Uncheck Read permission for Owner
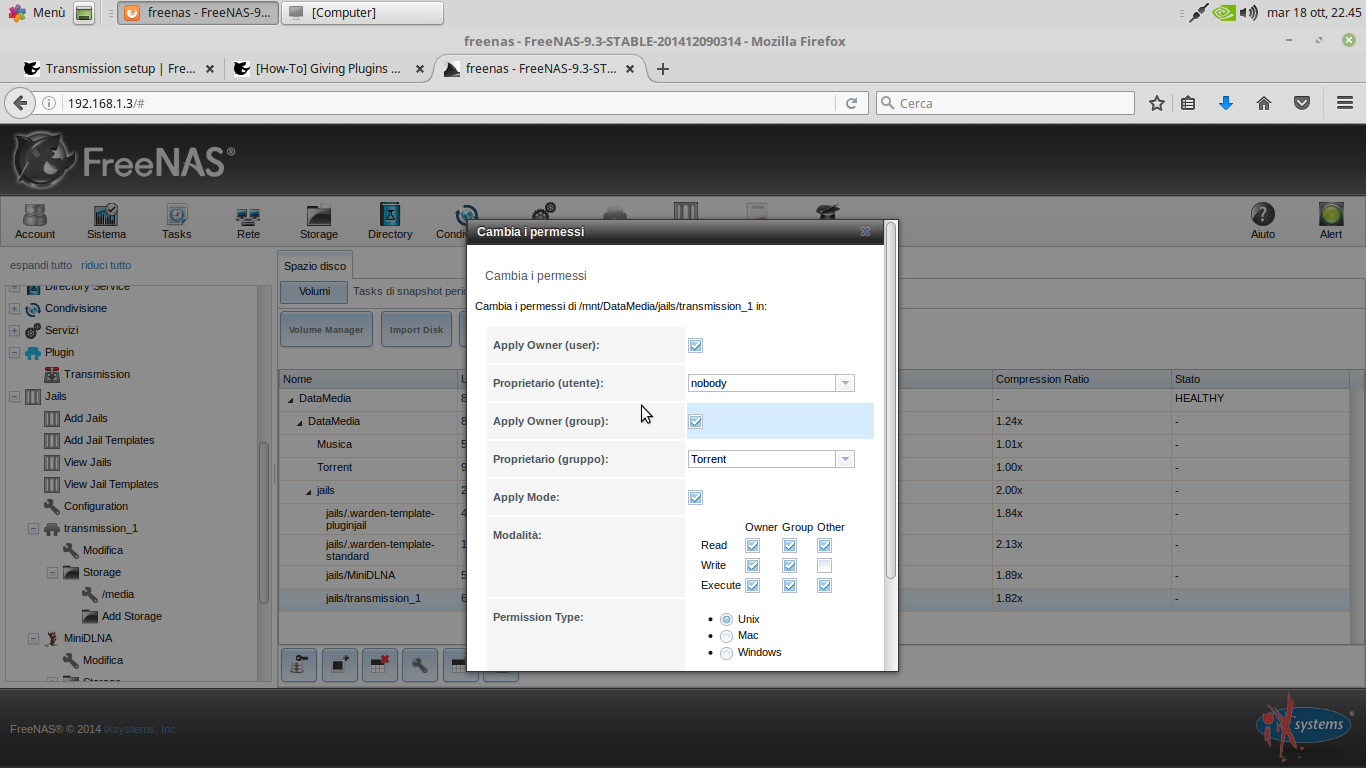Viewport: 1366px width, 768px height. pos(753,546)
